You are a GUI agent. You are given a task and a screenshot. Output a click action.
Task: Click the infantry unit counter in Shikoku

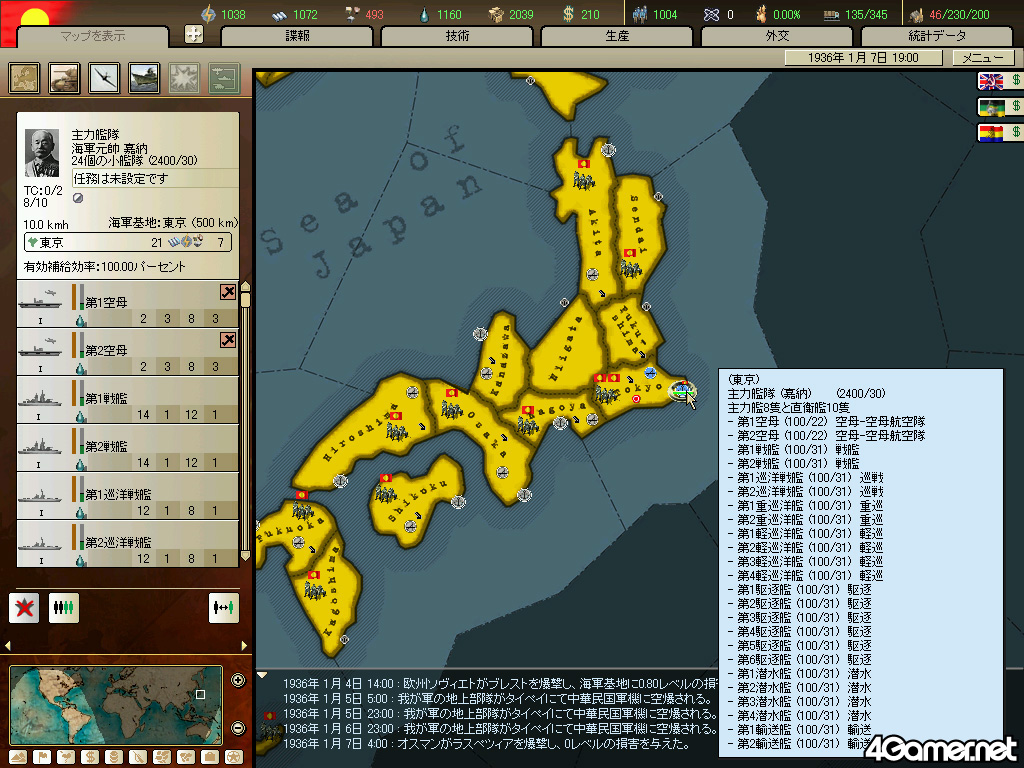386,490
